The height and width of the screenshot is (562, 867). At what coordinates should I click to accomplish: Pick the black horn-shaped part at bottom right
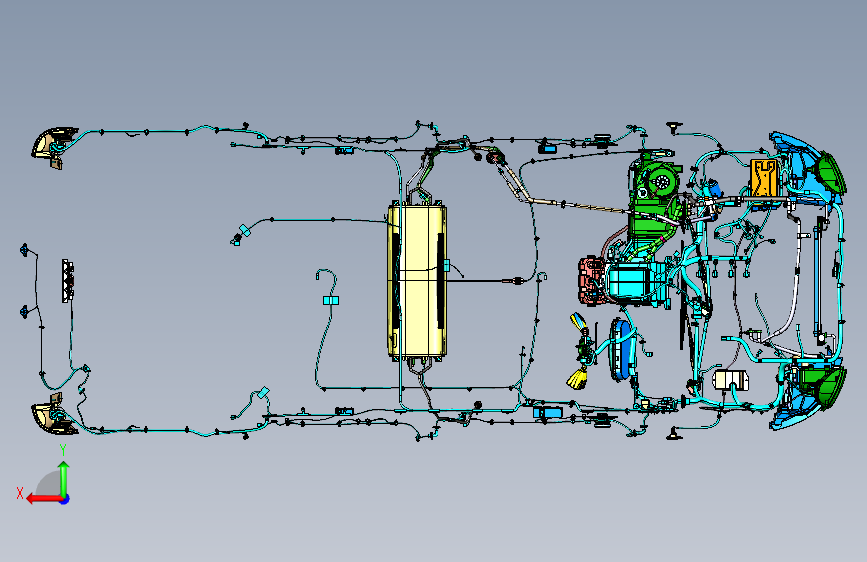click(674, 434)
